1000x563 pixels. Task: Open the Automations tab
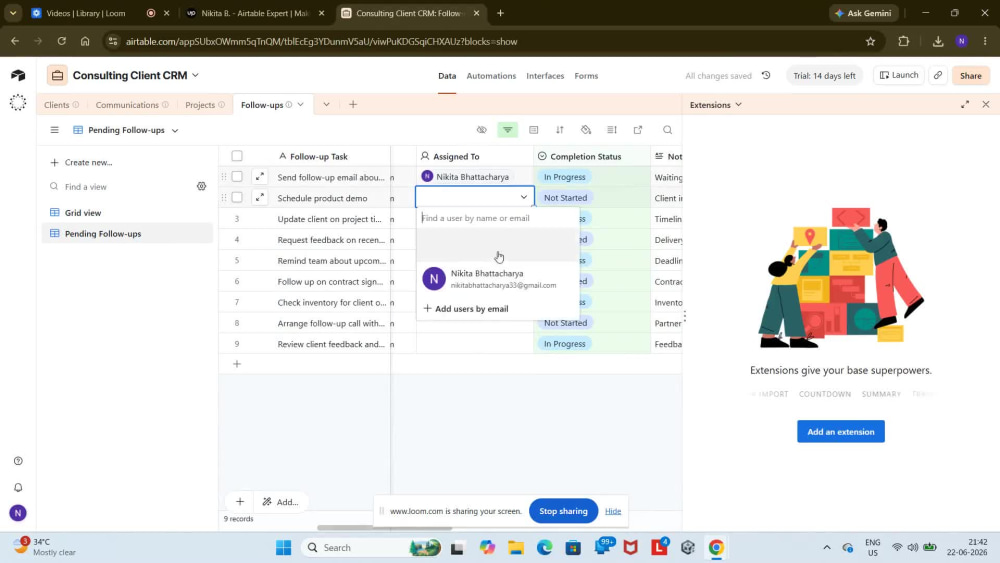pos(491,75)
